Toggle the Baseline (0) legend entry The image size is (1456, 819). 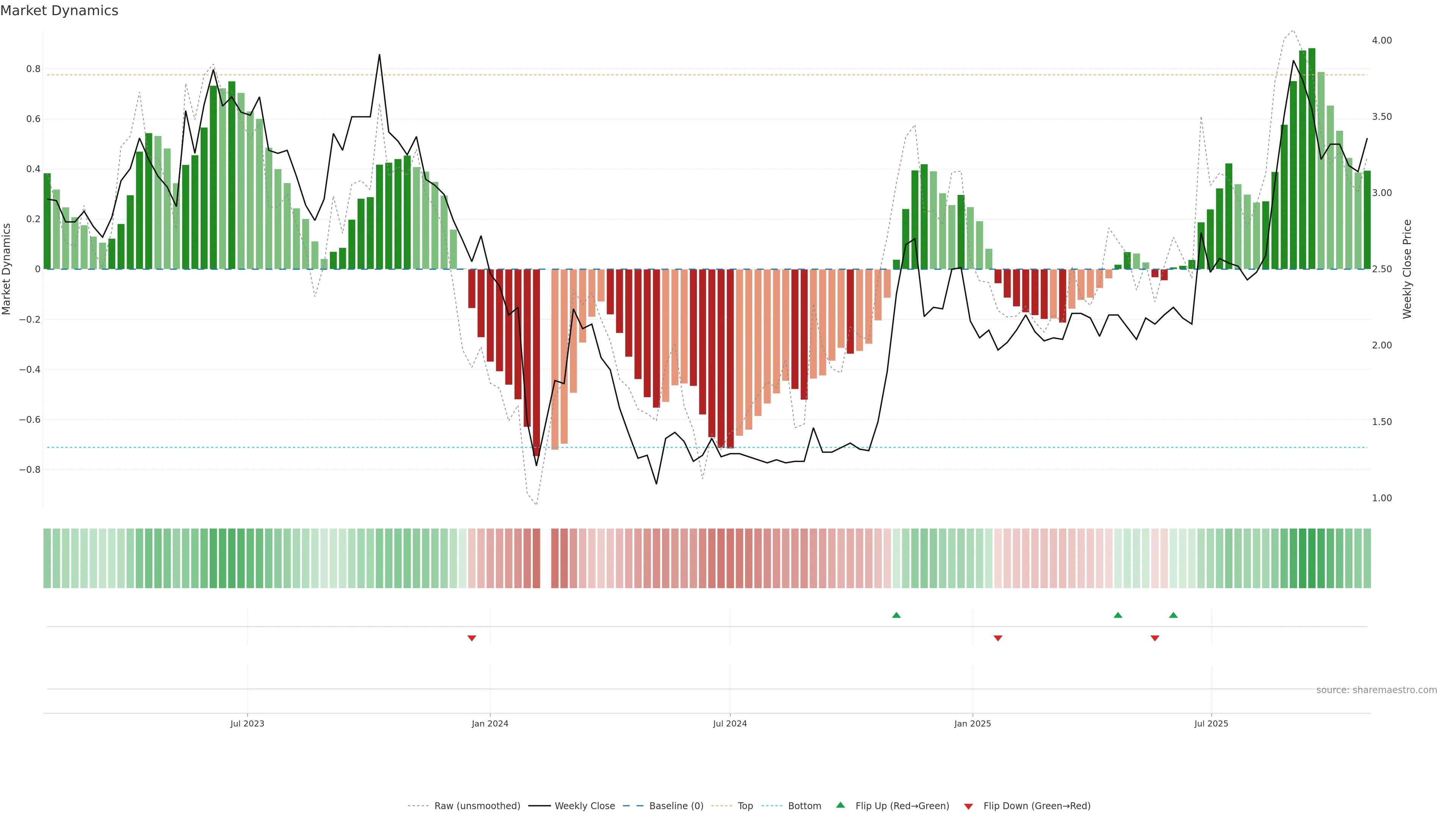[x=676, y=806]
